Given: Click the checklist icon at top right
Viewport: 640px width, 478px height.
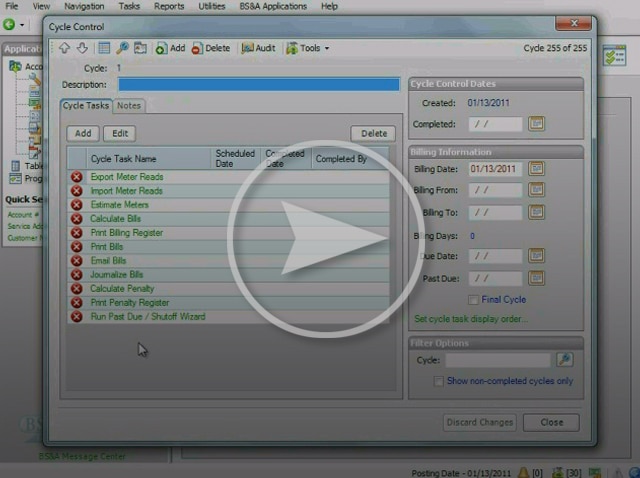Looking at the screenshot, I should coord(614,55).
